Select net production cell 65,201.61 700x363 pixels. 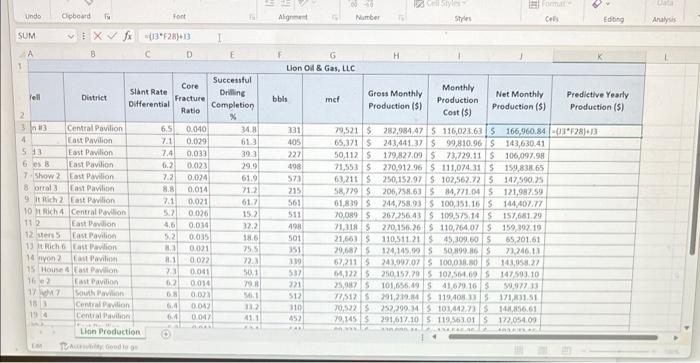(x=515, y=239)
